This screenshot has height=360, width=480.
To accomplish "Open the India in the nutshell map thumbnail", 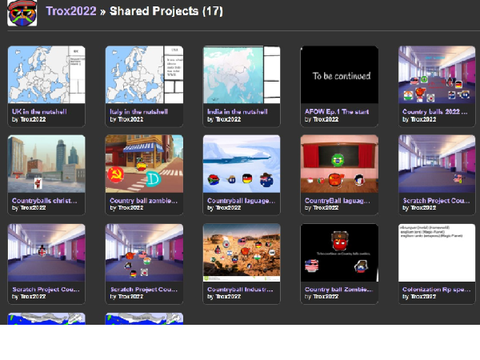I will pyautogui.click(x=242, y=75).
